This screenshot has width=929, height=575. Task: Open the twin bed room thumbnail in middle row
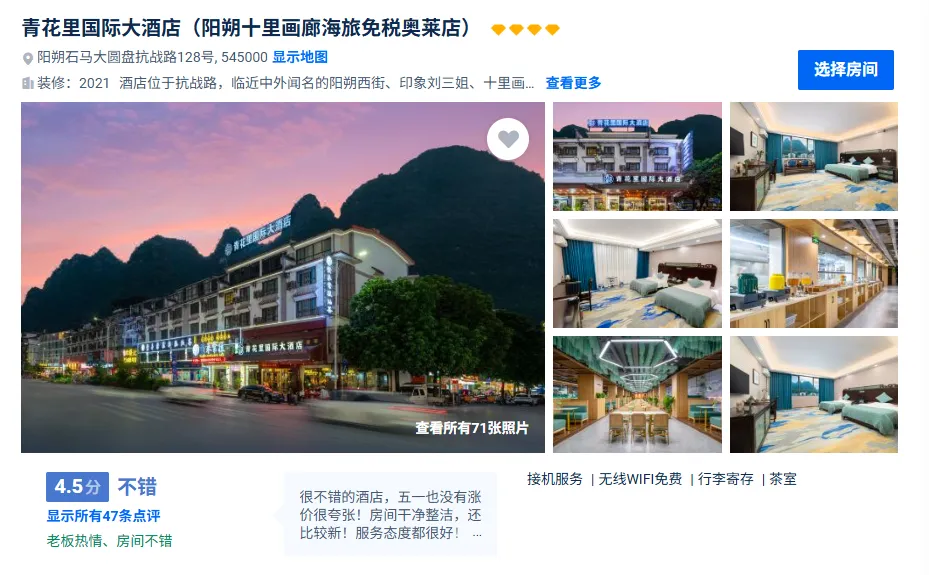(637, 274)
